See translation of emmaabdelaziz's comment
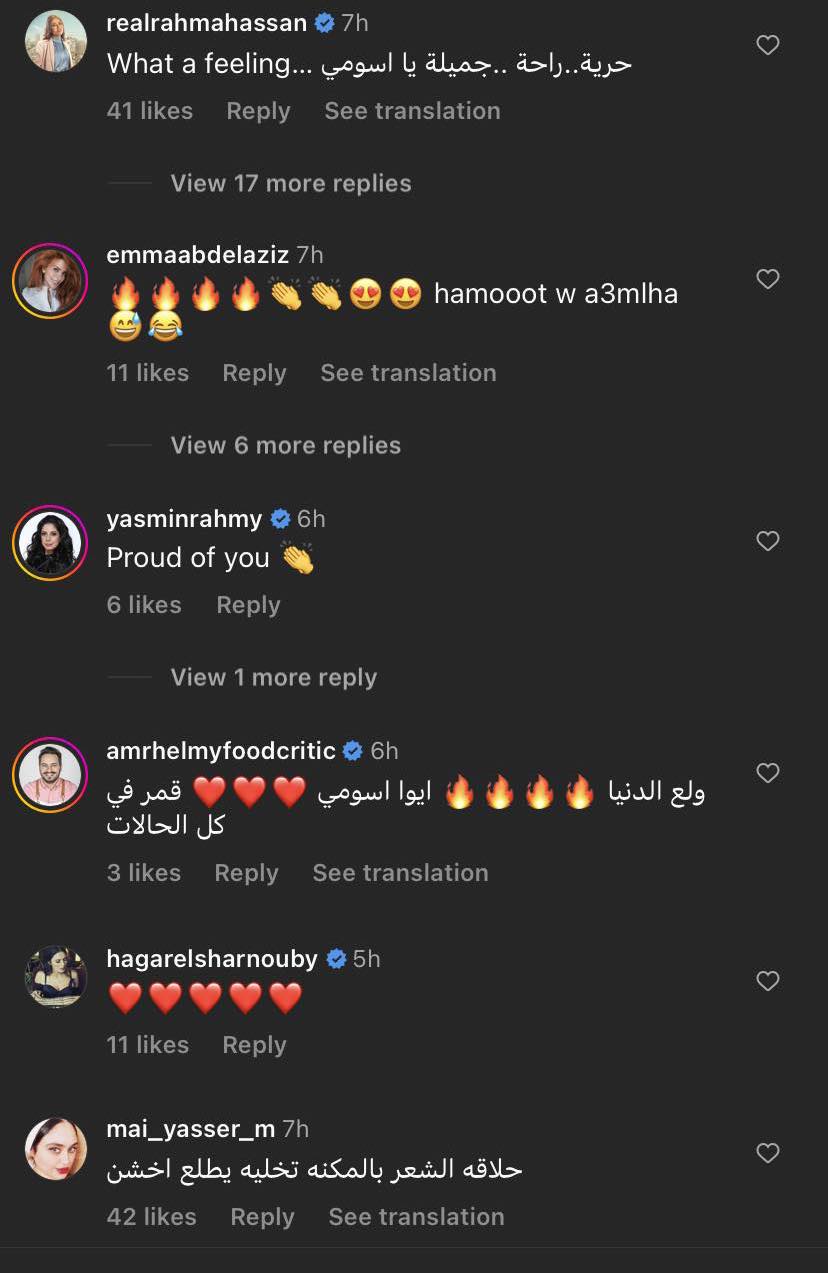The height and width of the screenshot is (1273, 828). 408,373
